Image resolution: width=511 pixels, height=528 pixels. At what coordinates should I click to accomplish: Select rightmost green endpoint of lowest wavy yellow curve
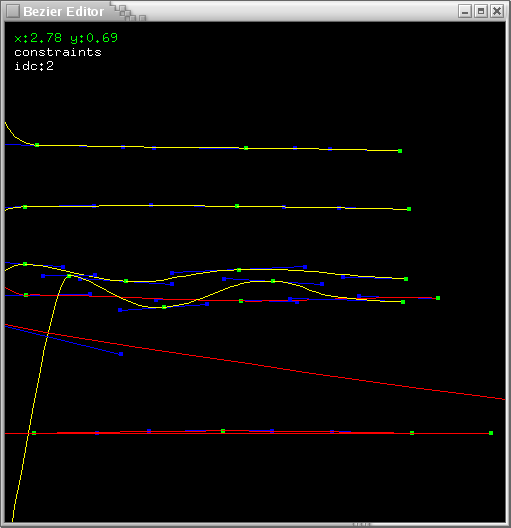pos(403,302)
